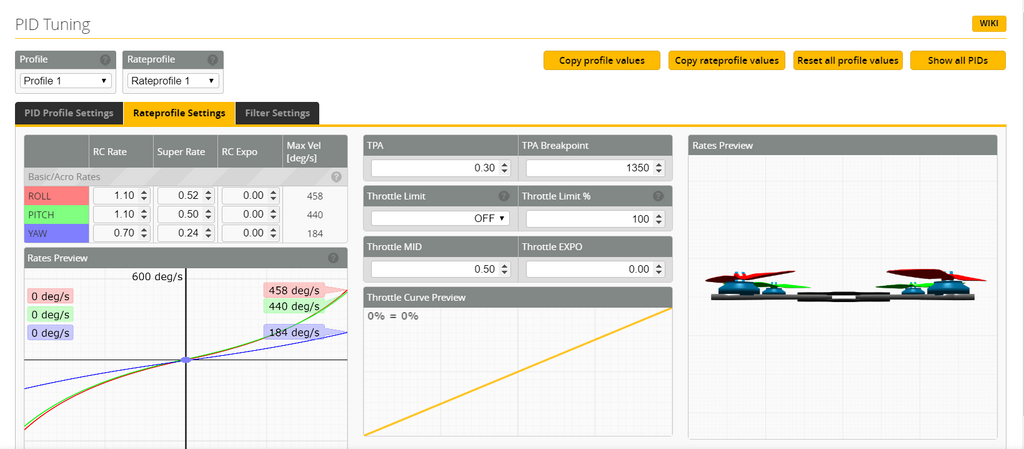Open help for Basic/Acro Rates
Screen dimensions: 1024x449
[x=336, y=176]
